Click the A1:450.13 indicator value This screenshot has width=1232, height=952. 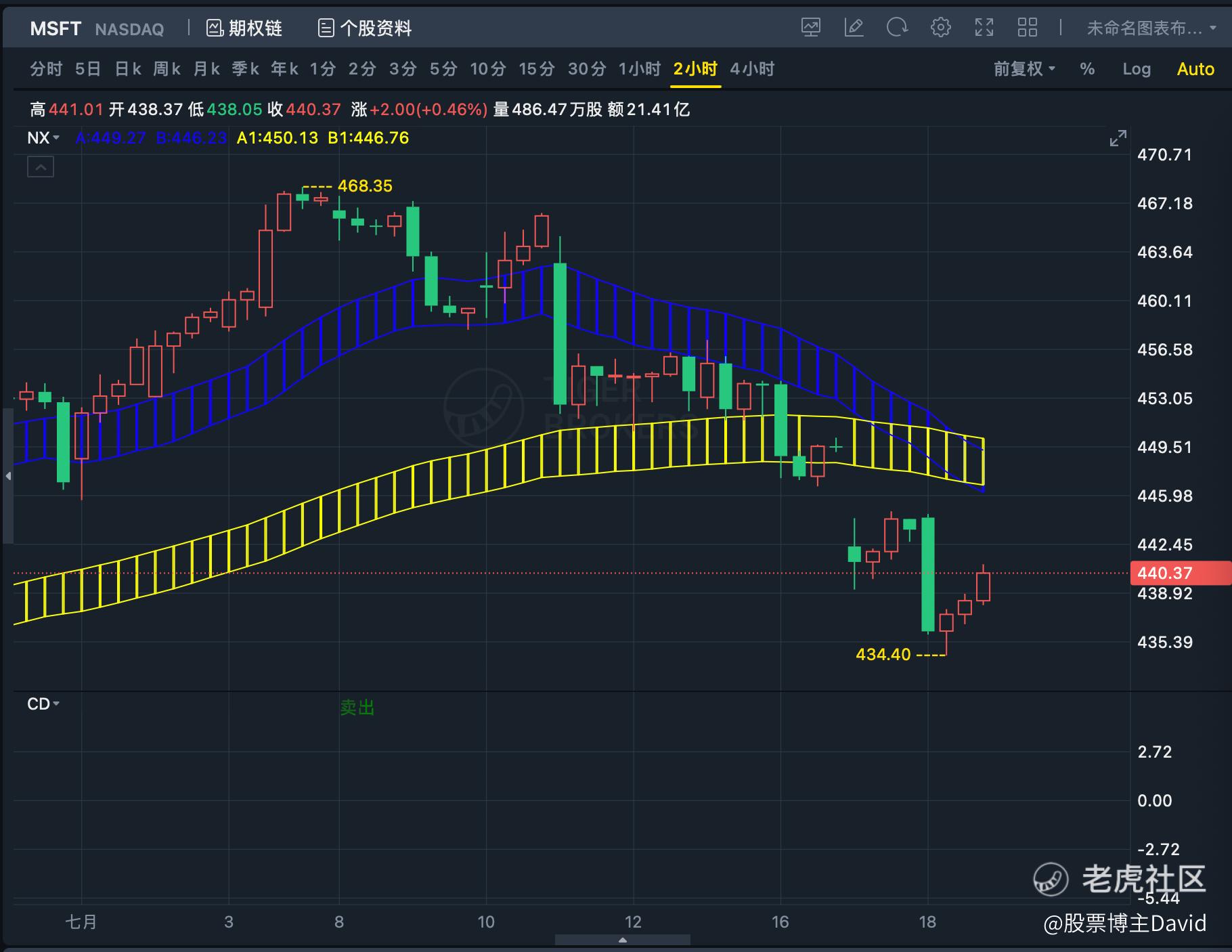click(x=278, y=137)
